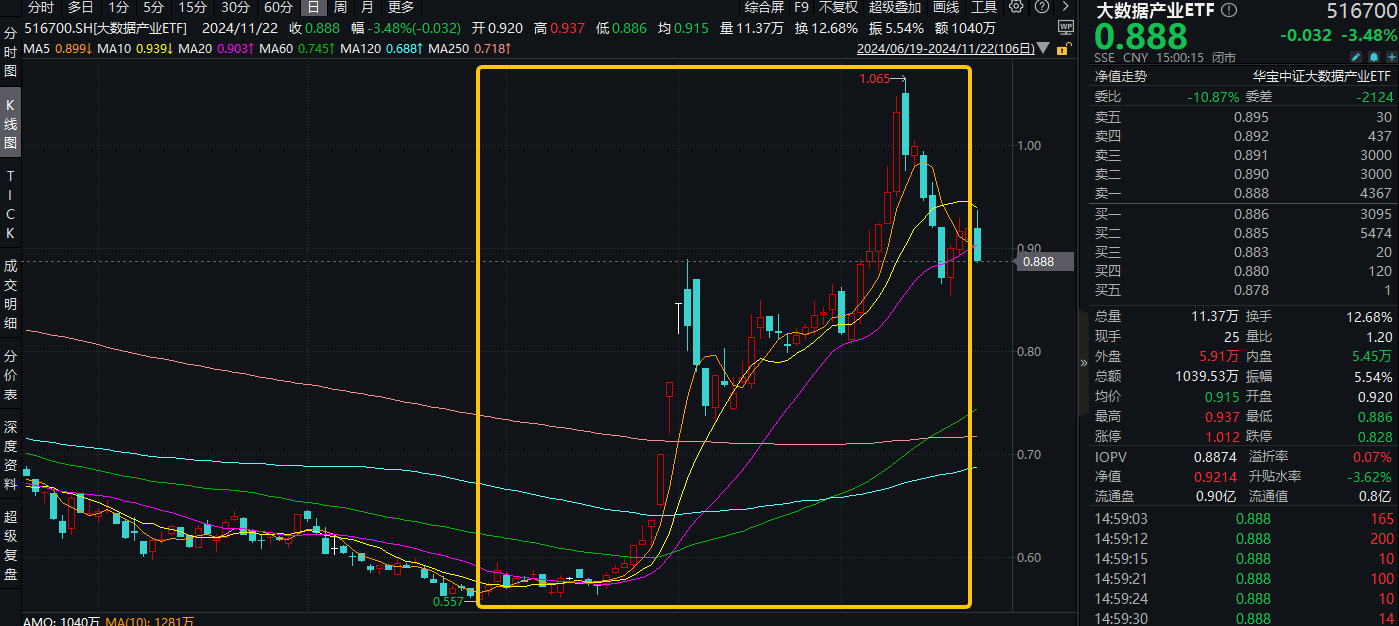The height and width of the screenshot is (626, 1399).
Task: Switch to 综合屏 view
Action: pyautogui.click(x=764, y=7)
